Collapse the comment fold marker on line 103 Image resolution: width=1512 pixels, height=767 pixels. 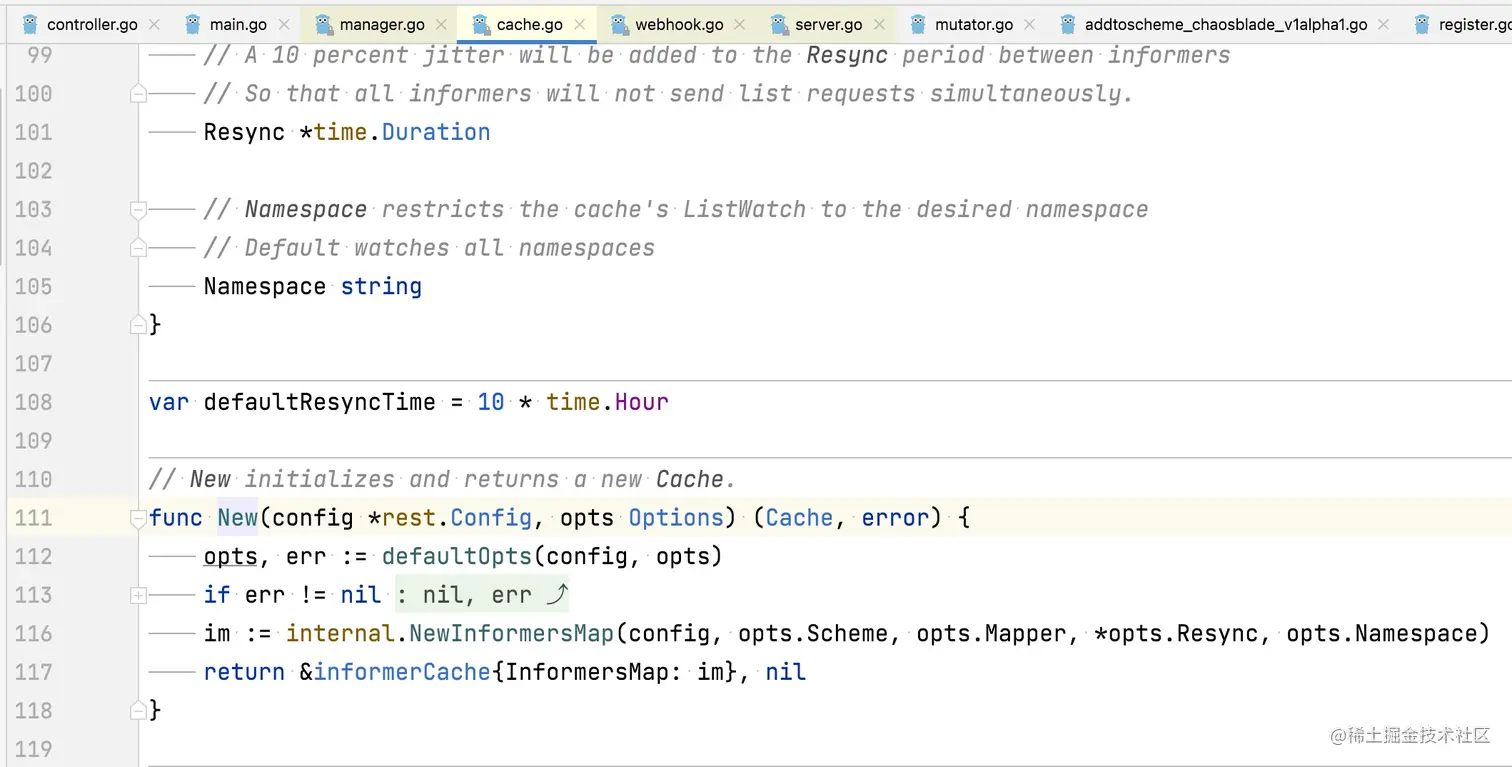[x=138, y=210]
